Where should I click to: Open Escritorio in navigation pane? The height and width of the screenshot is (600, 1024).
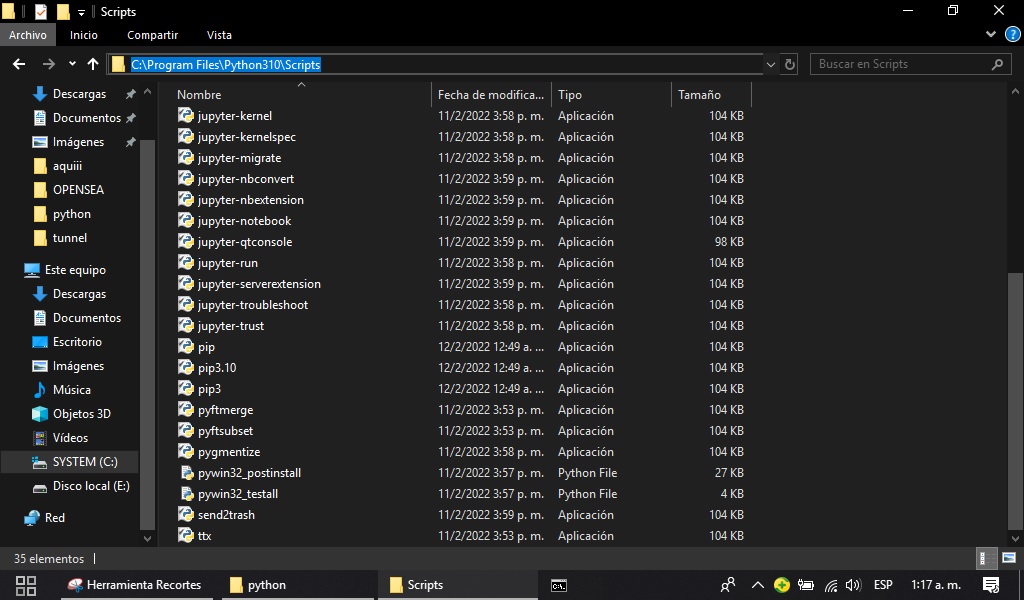[x=77, y=341]
